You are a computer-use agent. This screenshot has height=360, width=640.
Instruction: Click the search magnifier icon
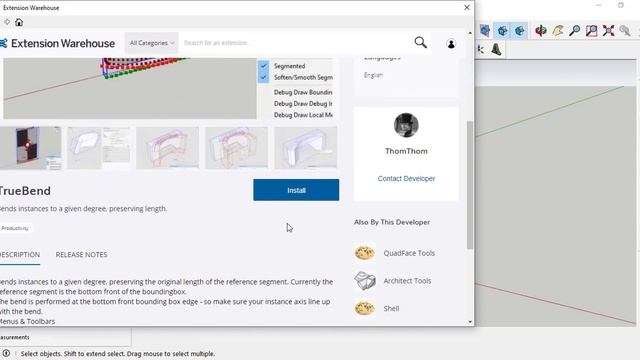coord(420,42)
